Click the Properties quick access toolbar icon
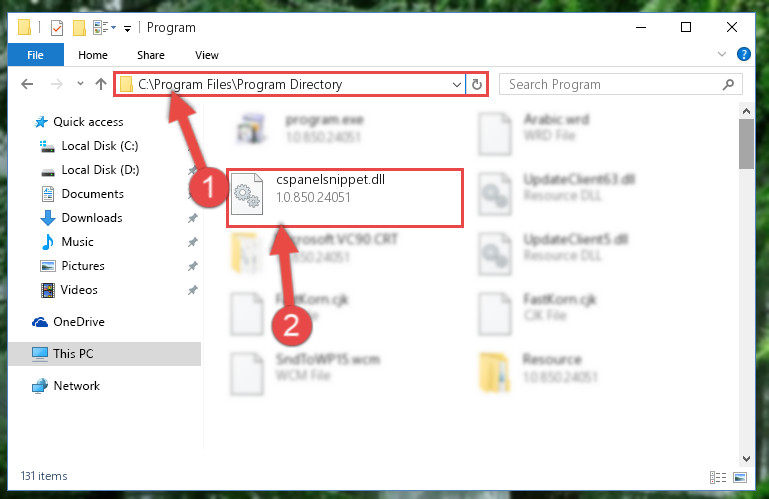Image resolution: width=769 pixels, height=499 pixels. point(57,27)
